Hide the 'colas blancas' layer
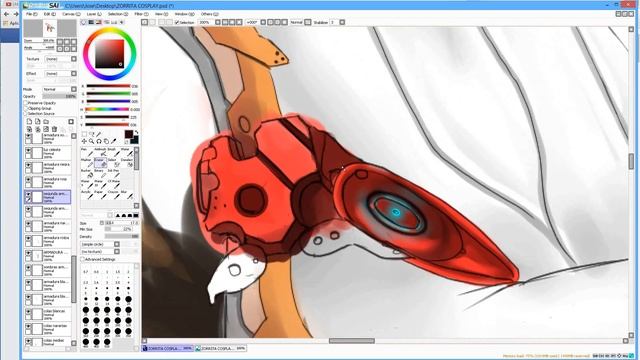The image size is (640, 360). [28, 312]
